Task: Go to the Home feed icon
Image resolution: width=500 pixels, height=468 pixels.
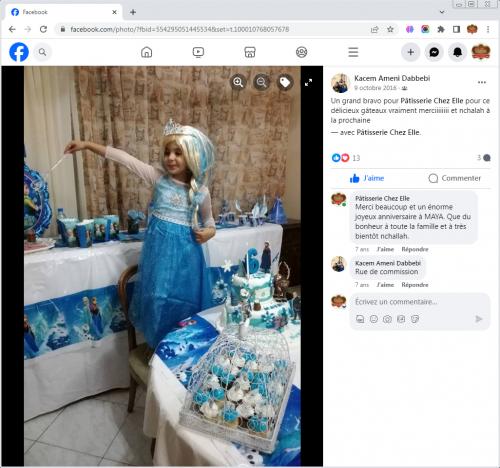Action: pos(146,52)
